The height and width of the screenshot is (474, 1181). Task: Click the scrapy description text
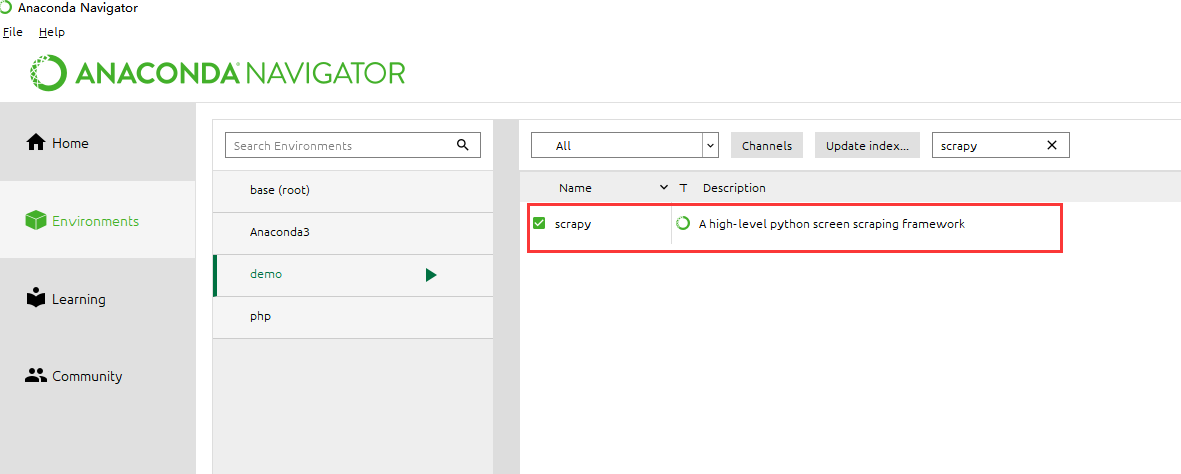[832, 224]
